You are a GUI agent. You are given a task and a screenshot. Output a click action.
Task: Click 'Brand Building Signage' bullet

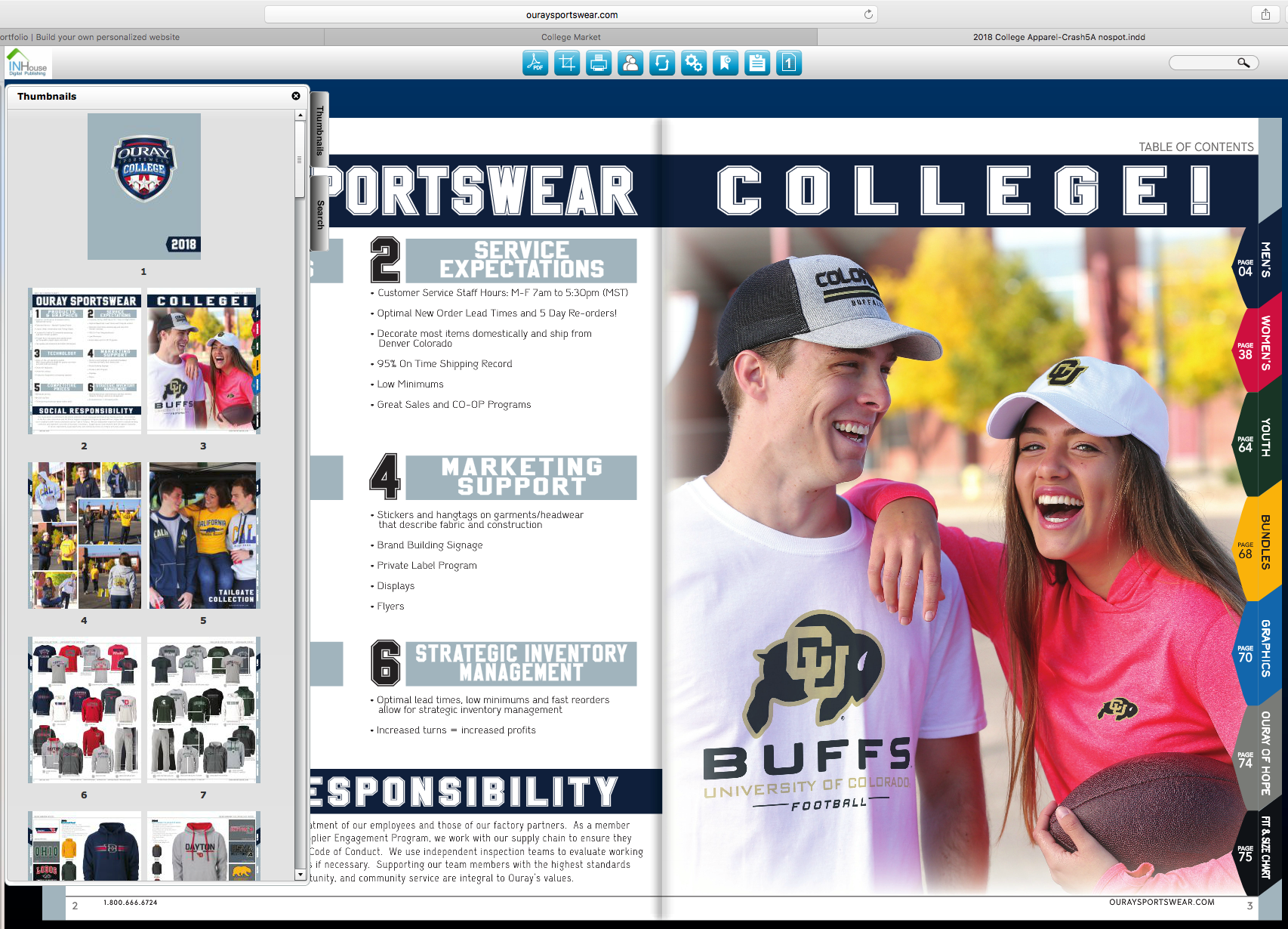coord(430,545)
